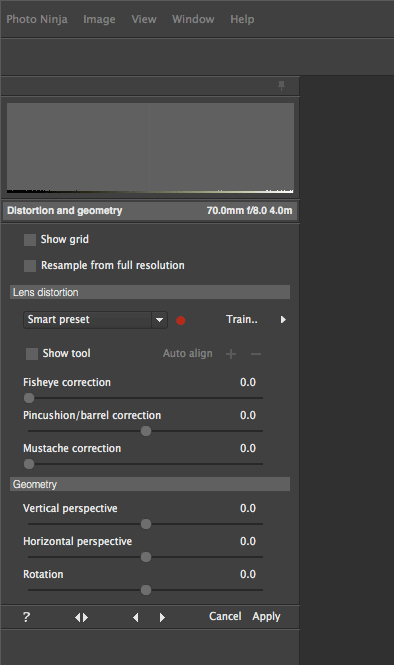
Task: Click the Distortion and geometry panel header
Action: (x=150, y=211)
